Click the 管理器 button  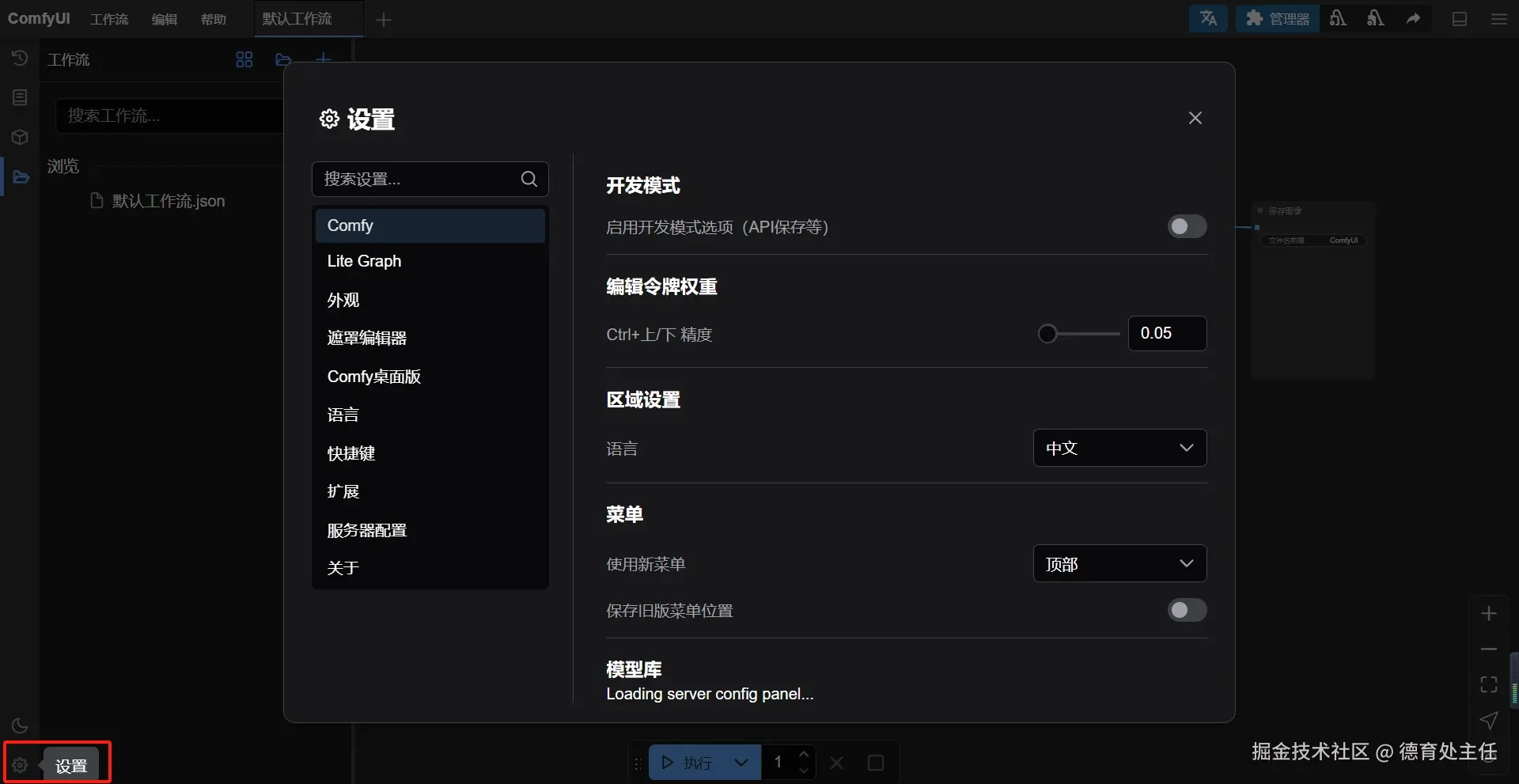[x=1278, y=18]
